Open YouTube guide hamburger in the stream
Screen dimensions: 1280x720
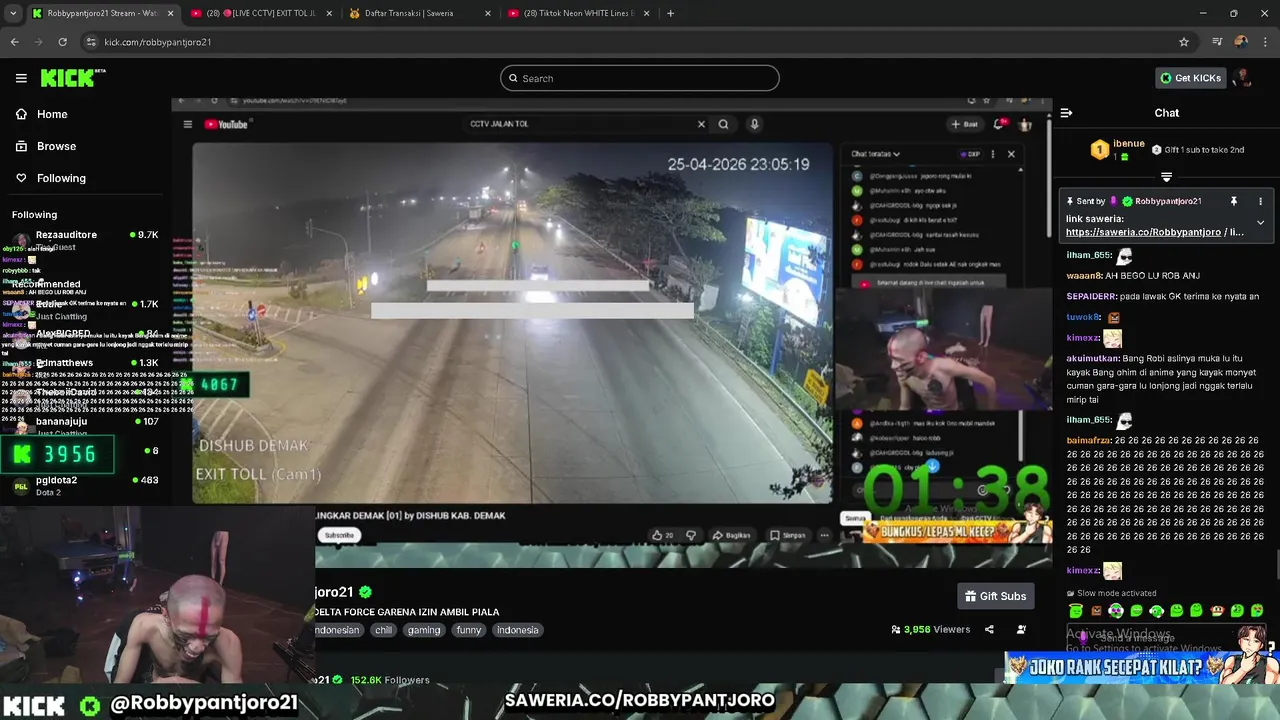(x=187, y=124)
